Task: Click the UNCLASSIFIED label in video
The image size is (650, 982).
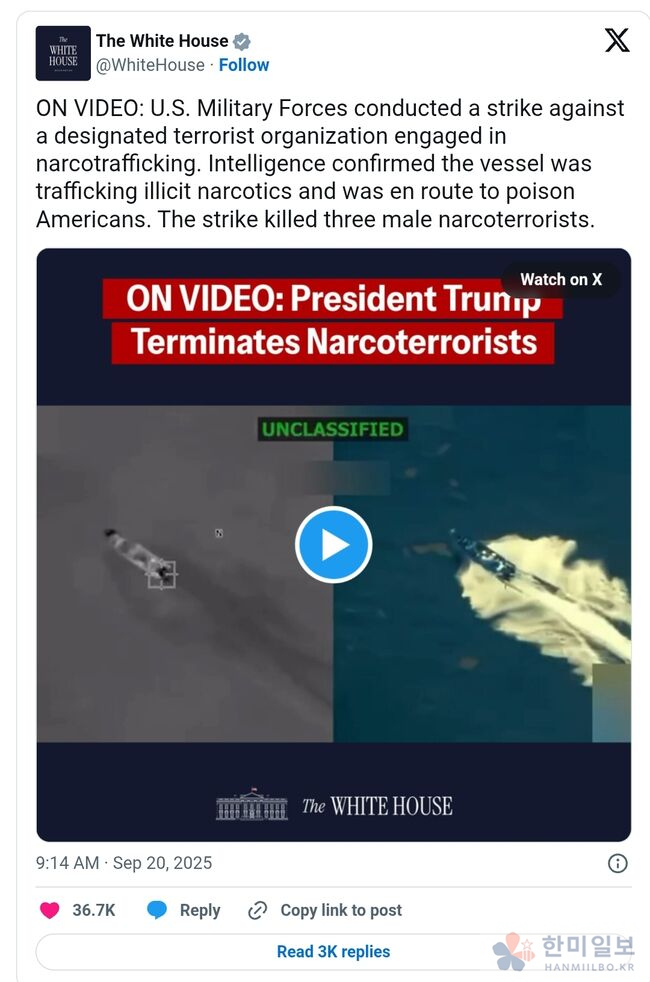Action: 333,430
